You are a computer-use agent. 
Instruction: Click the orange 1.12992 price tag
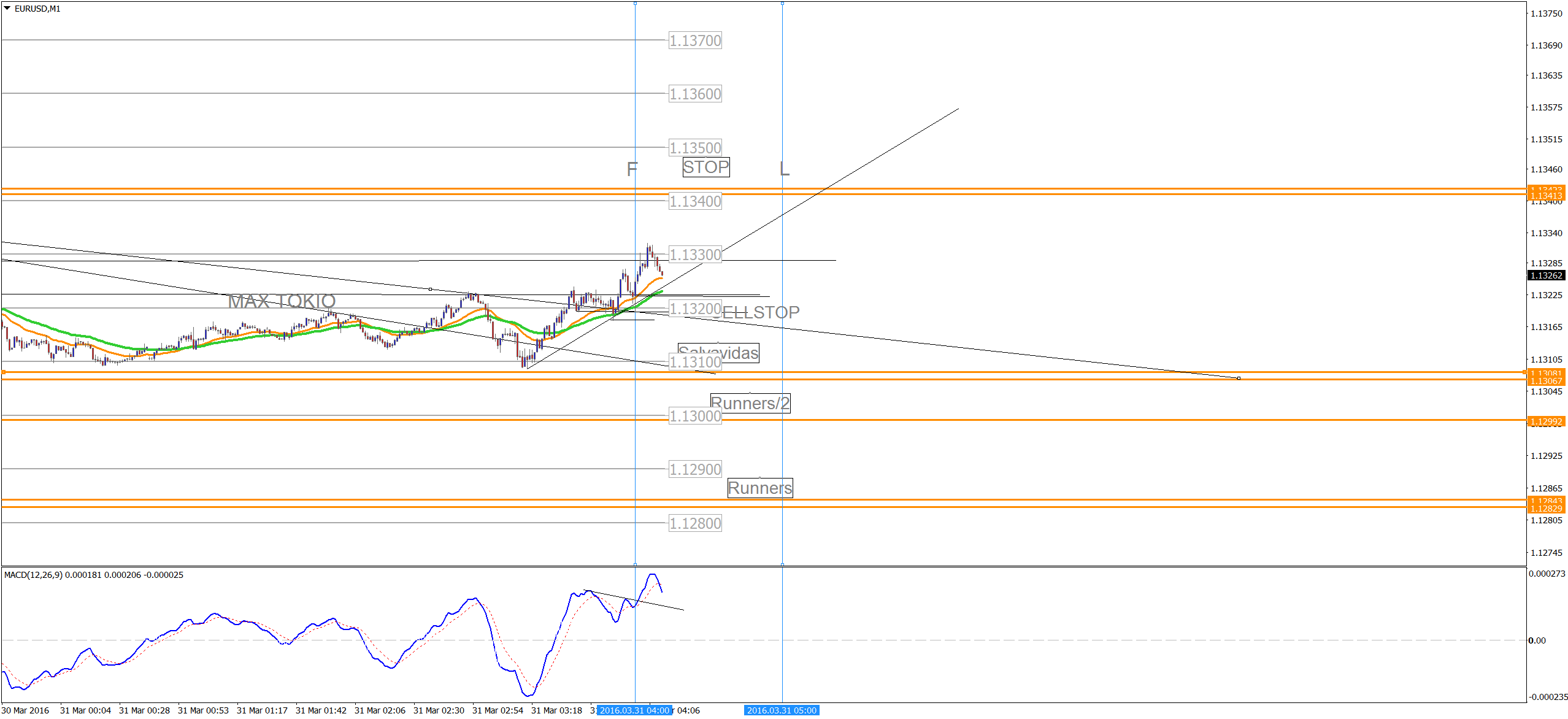tap(1546, 421)
